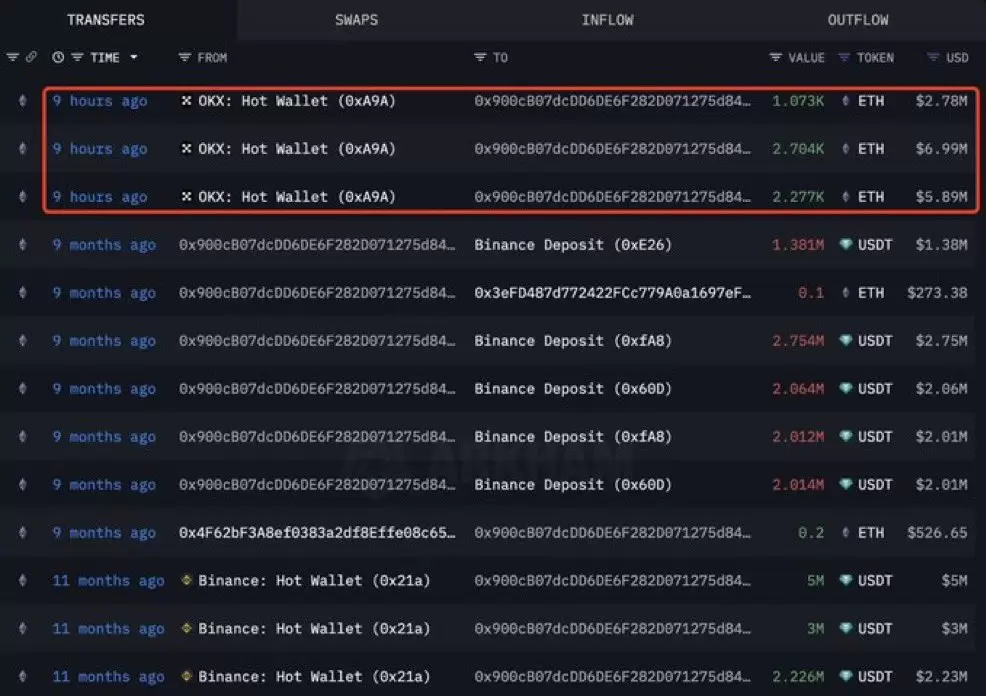Open Binance: Hot Wallet in $5M row

tap(314, 580)
